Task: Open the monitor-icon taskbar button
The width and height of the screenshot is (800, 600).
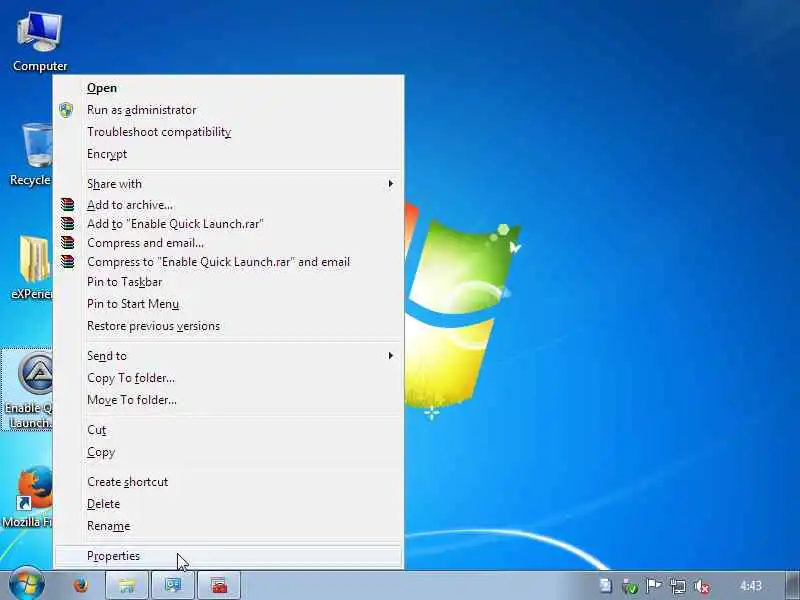Action: (173, 585)
